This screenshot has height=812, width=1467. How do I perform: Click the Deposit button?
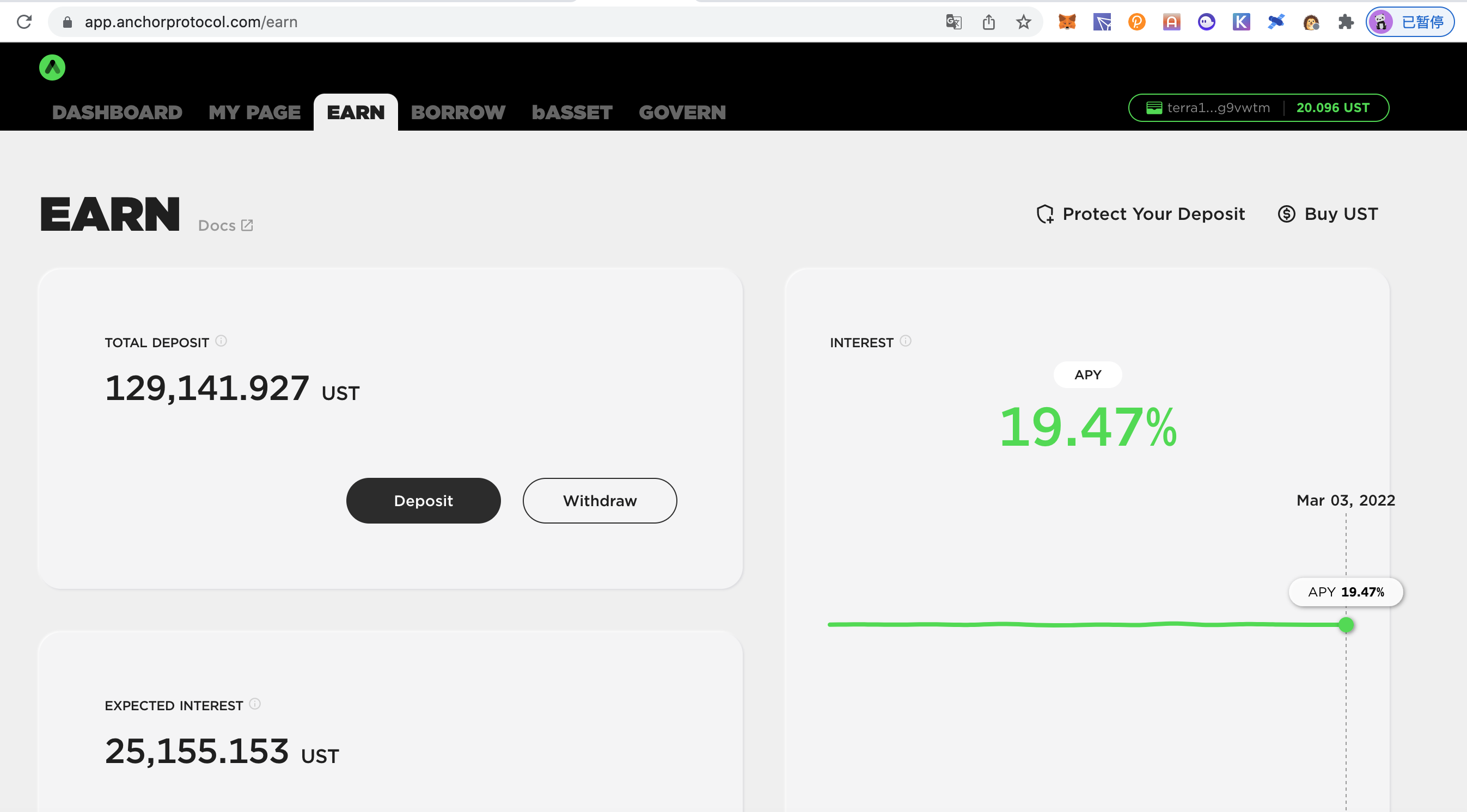423,501
